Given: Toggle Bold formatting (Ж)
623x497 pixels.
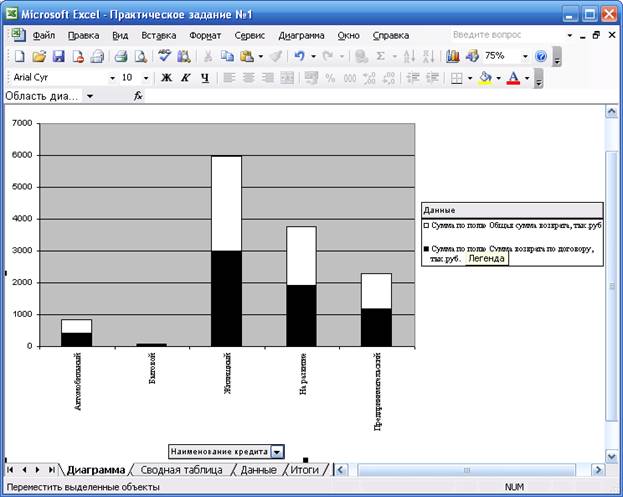Looking at the screenshot, I should [x=167, y=78].
